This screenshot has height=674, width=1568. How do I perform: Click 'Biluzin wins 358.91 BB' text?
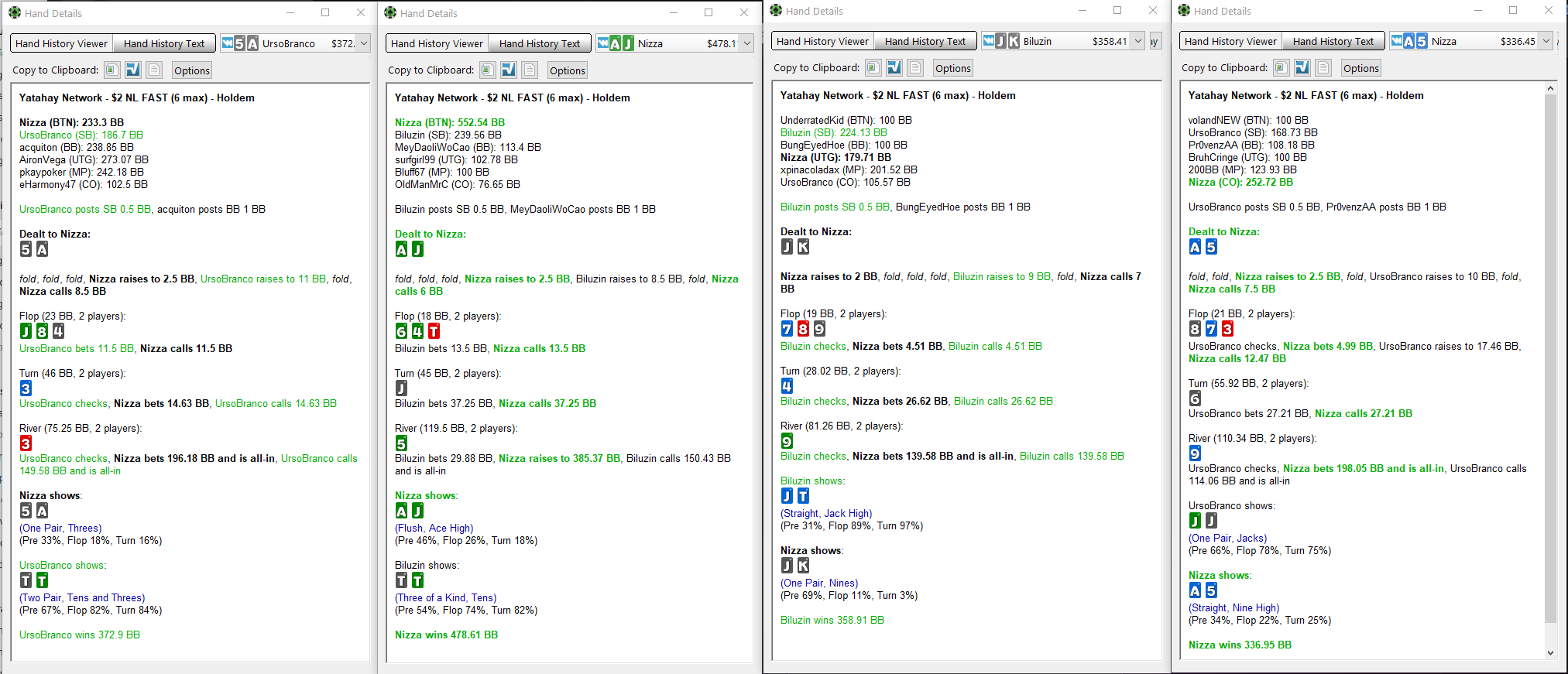[832, 620]
